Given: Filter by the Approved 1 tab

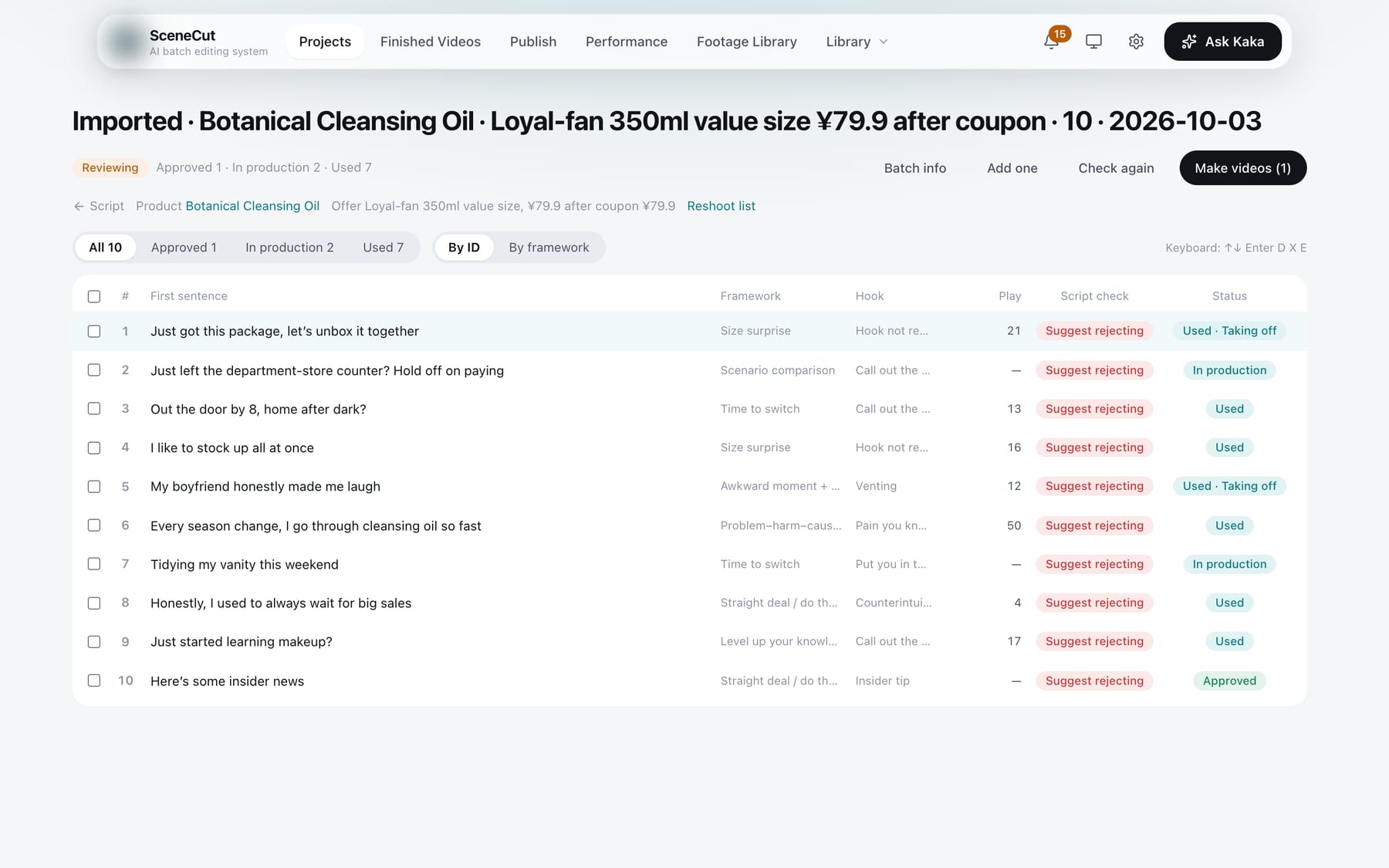Looking at the screenshot, I should [x=184, y=248].
